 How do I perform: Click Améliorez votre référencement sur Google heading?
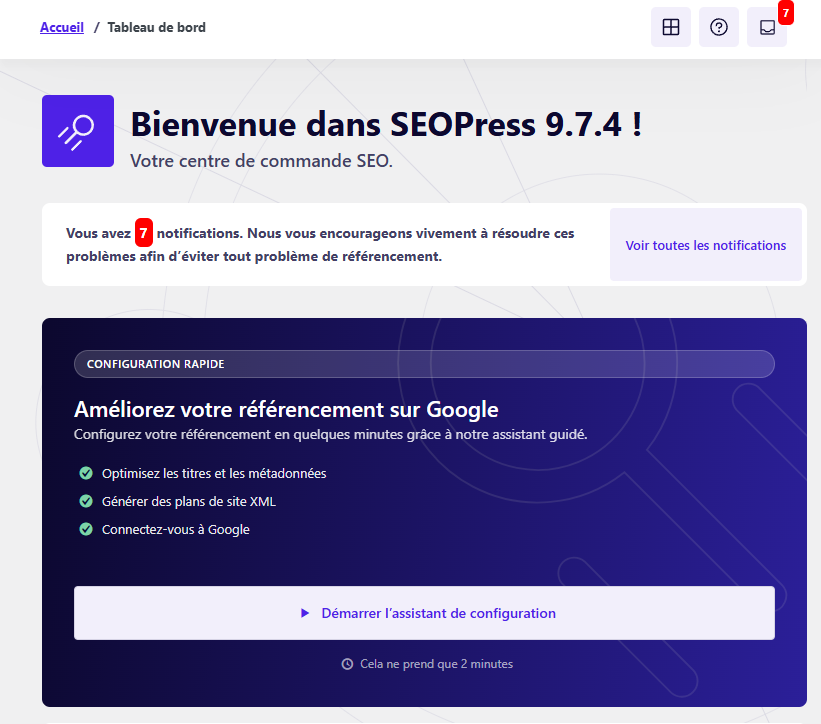pos(286,409)
